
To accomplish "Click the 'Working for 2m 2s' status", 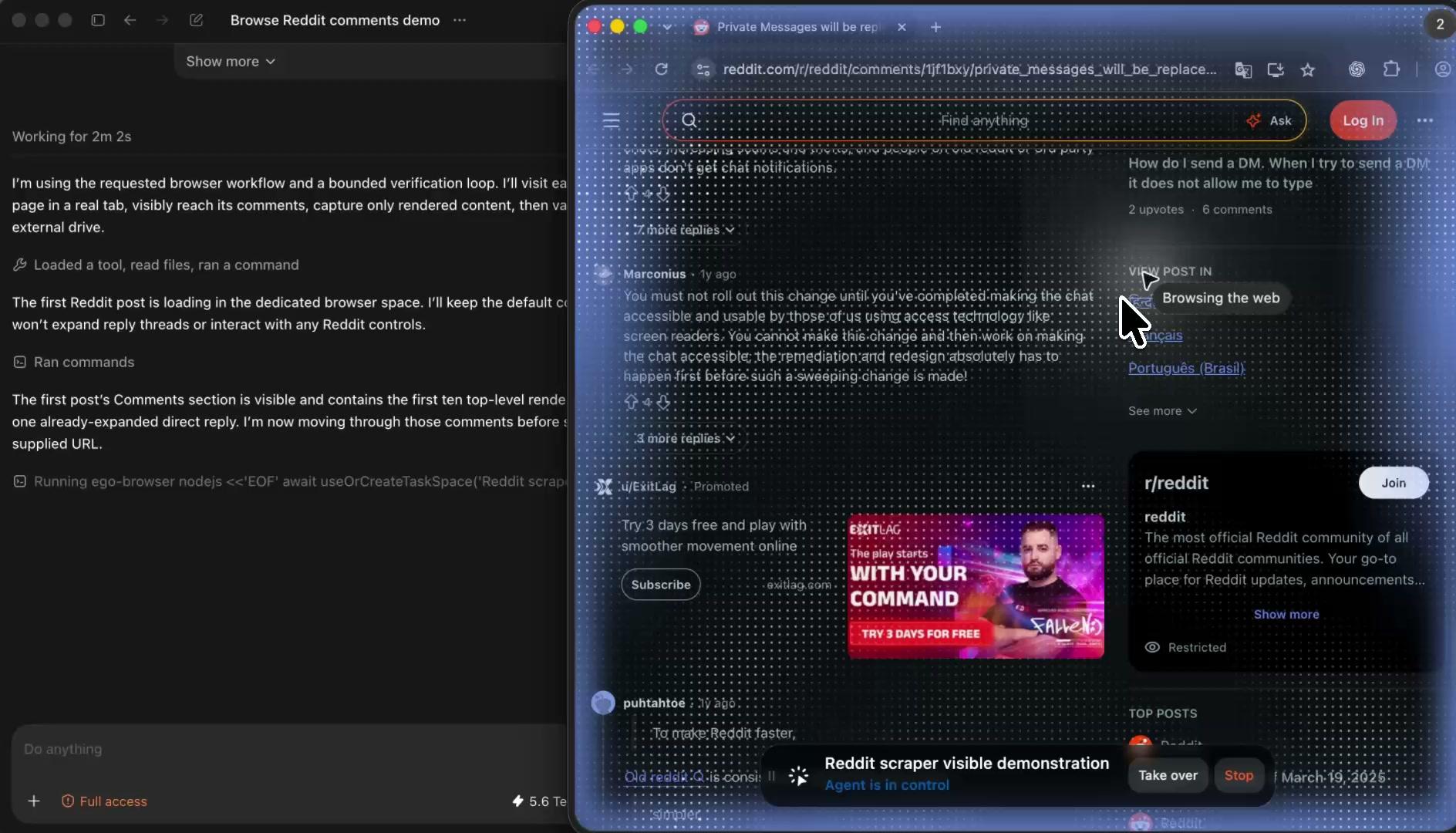I will pos(72,137).
